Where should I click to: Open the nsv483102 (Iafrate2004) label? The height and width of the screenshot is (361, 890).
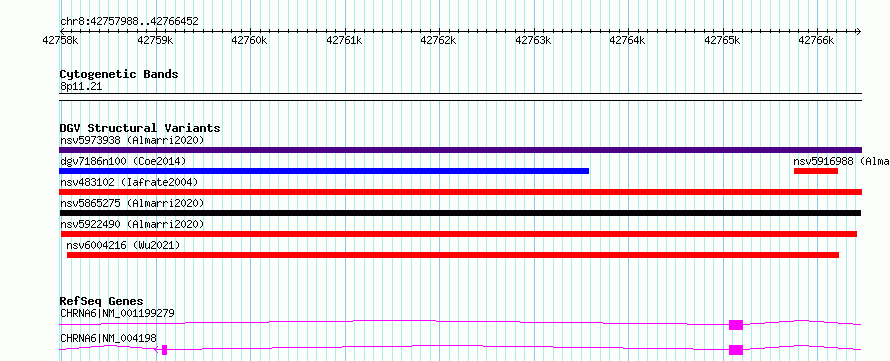(129, 182)
